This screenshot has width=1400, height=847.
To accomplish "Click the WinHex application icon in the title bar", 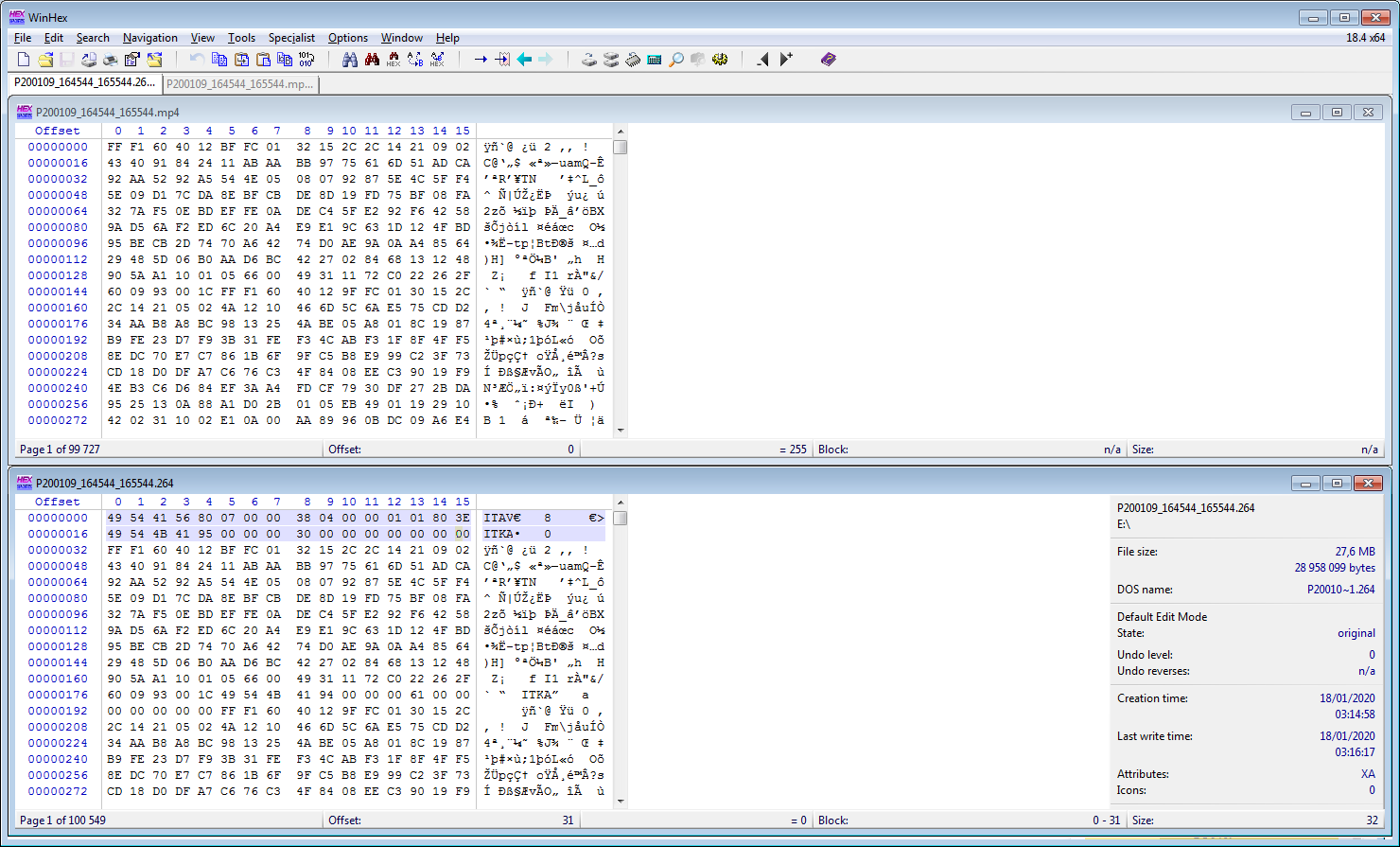I will [17, 17].
